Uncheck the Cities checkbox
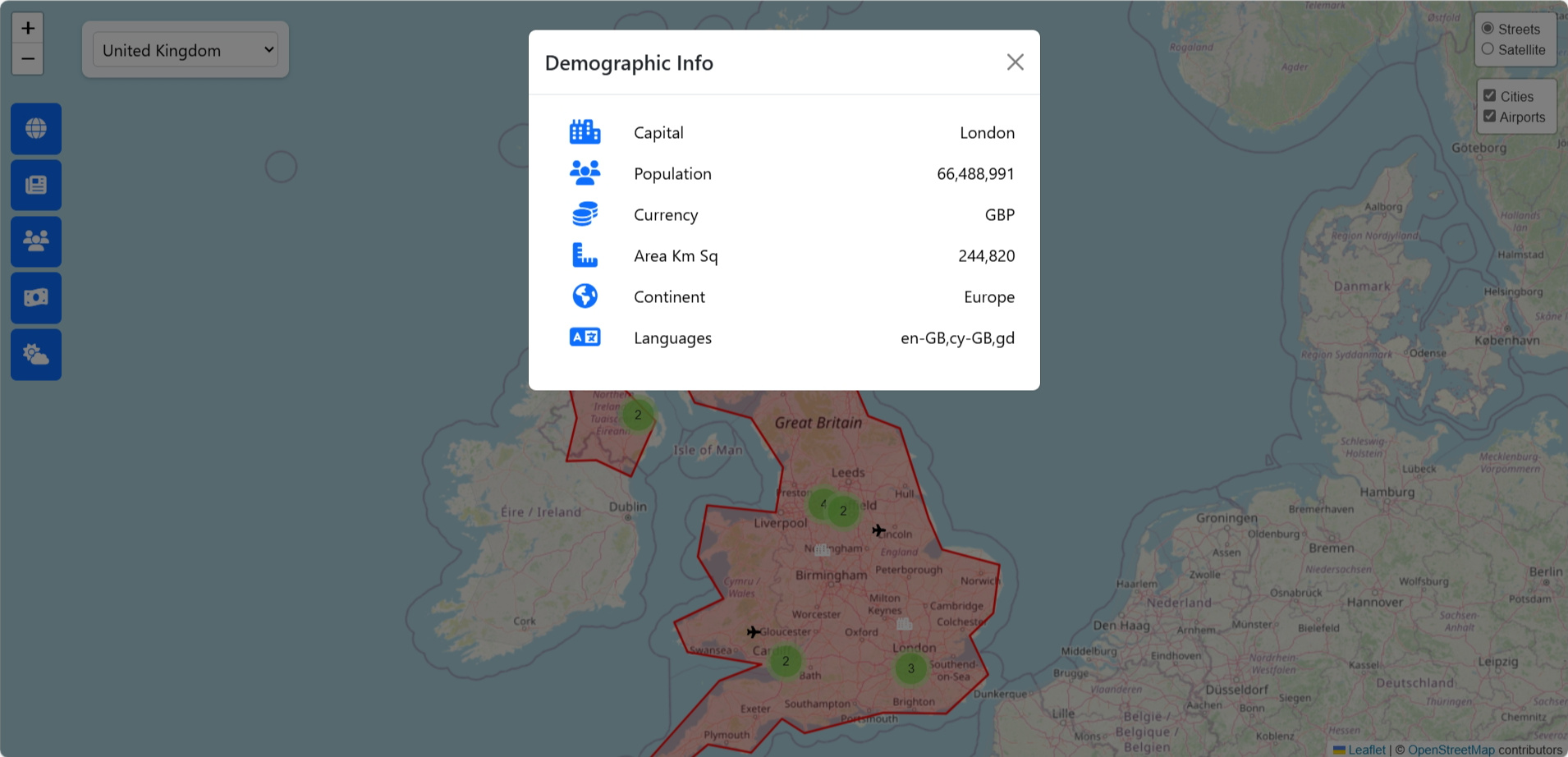 [x=1491, y=94]
